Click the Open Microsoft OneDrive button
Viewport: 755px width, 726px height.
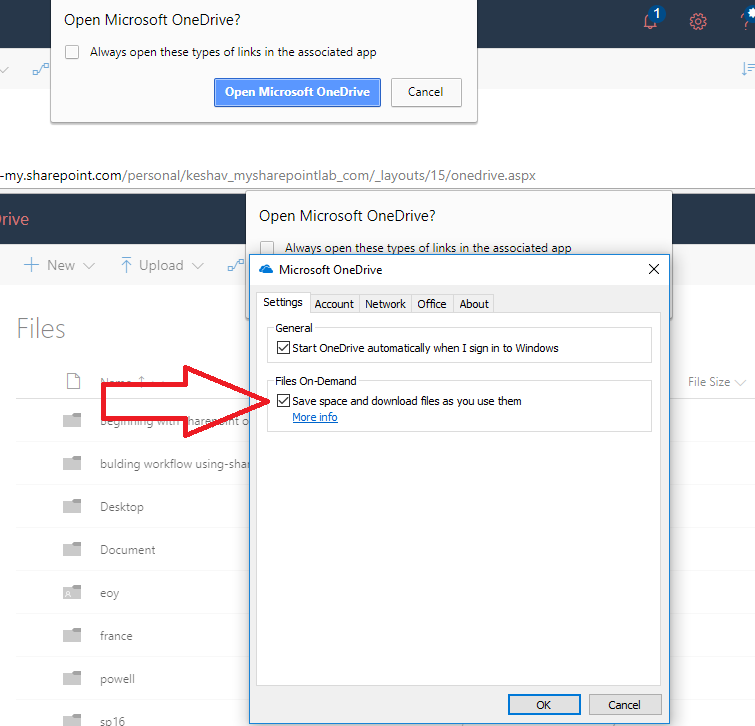point(298,92)
